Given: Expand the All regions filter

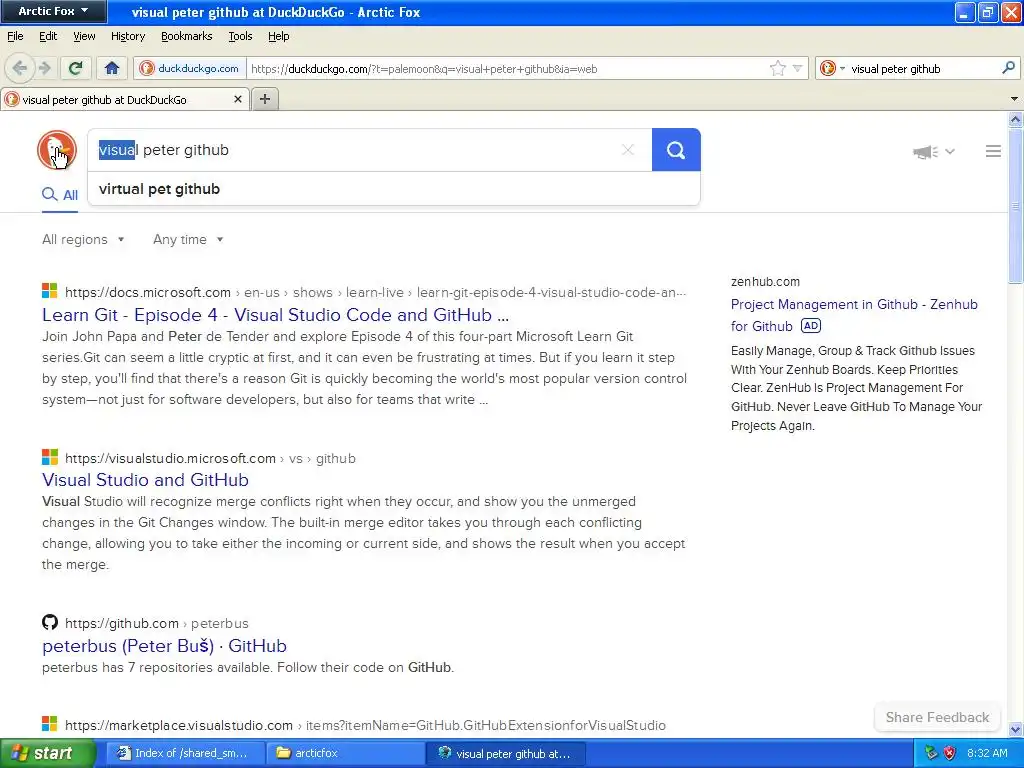Looking at the screenshot, I should tap(83, 240).
